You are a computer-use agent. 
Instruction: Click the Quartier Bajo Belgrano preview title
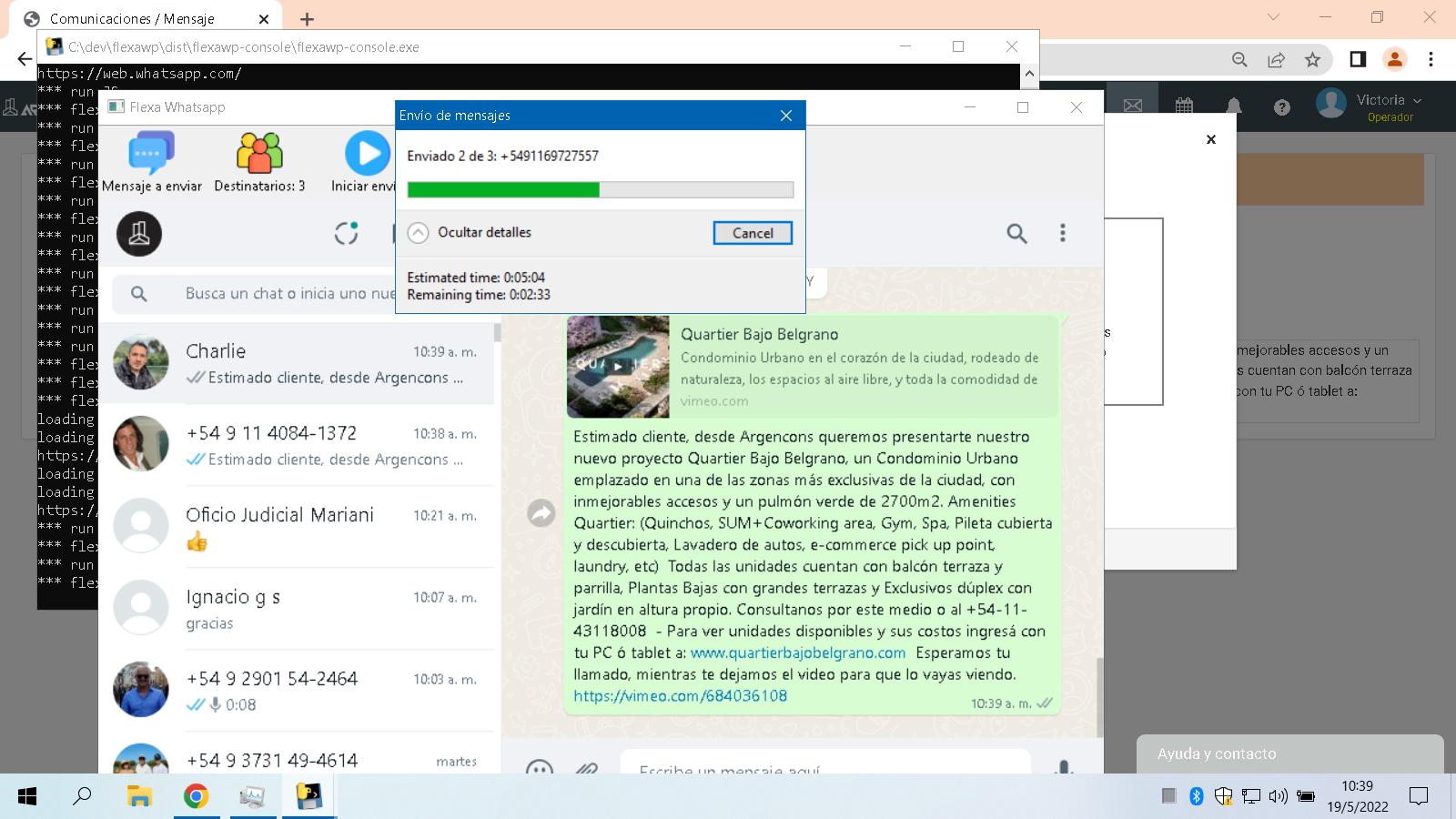pos(760,334)
